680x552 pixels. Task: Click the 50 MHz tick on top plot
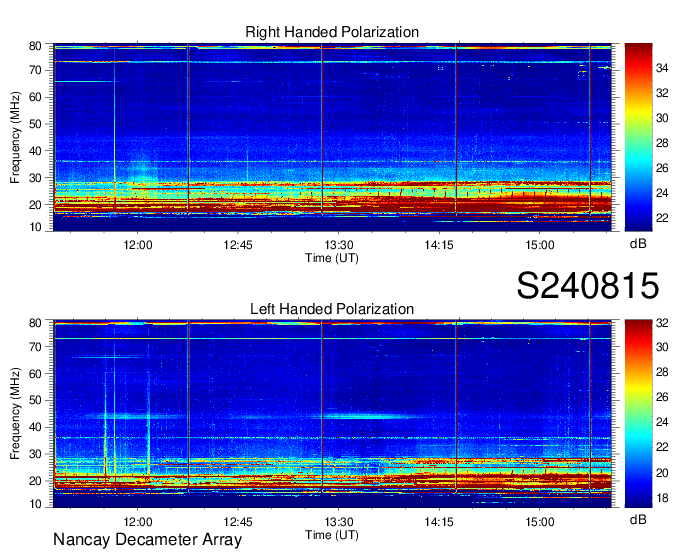36,124
